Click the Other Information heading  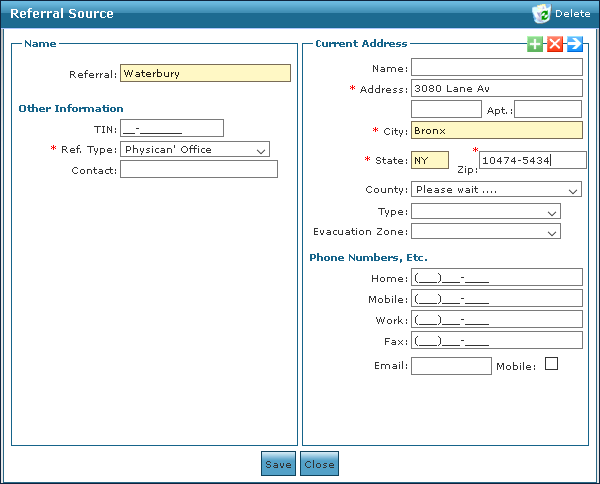(71, 109)
